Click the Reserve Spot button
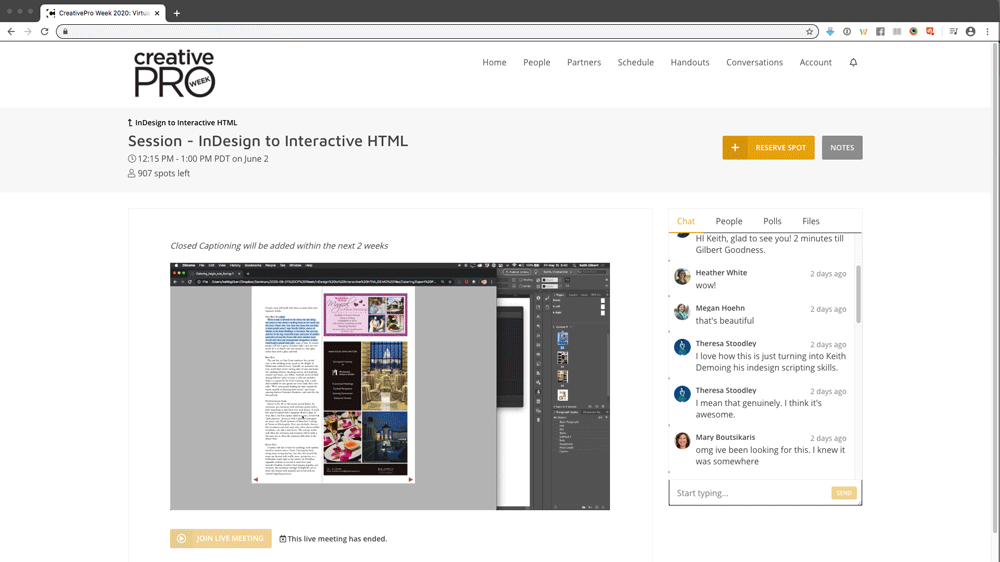Viewport: 1000px width, 562px height. coord(768,147)
